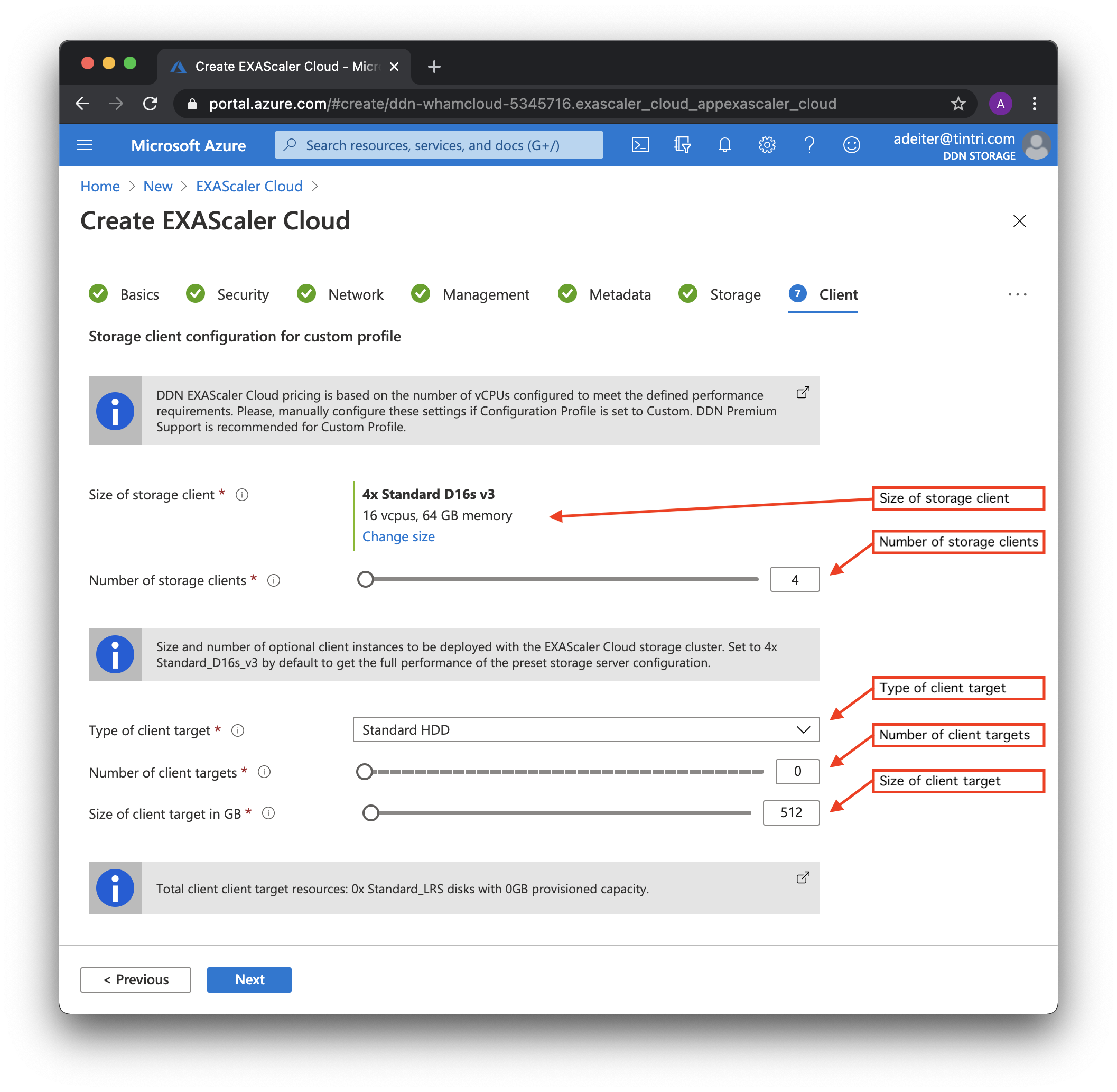Open the notifications bell

(724, 145)
